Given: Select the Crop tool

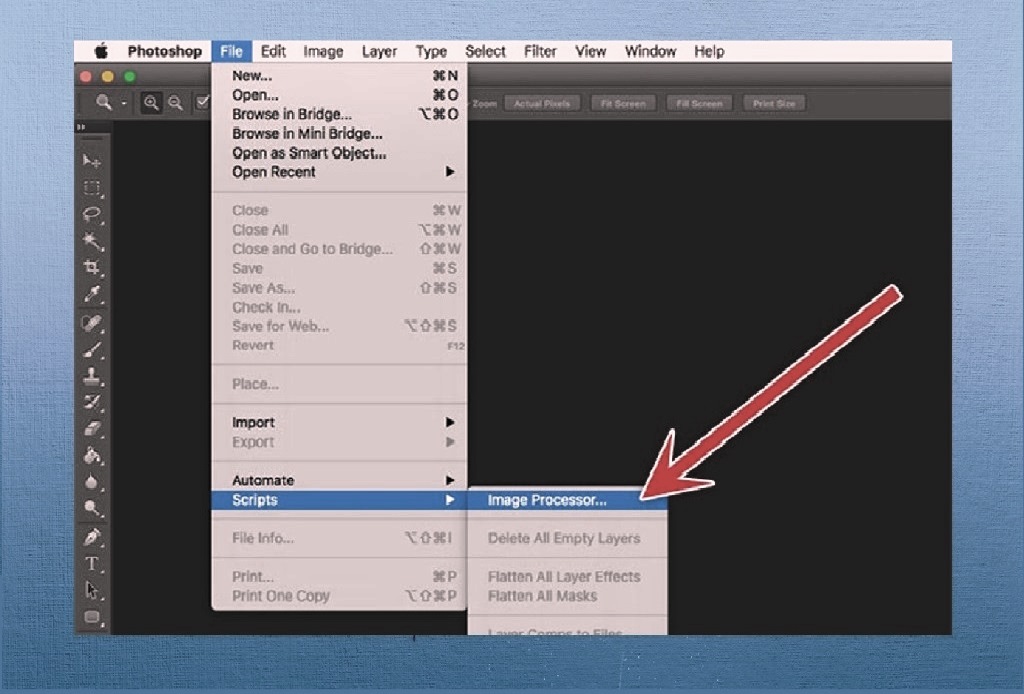Looking at the screenshot, I should pyautogui.click(x=92, y=268).
